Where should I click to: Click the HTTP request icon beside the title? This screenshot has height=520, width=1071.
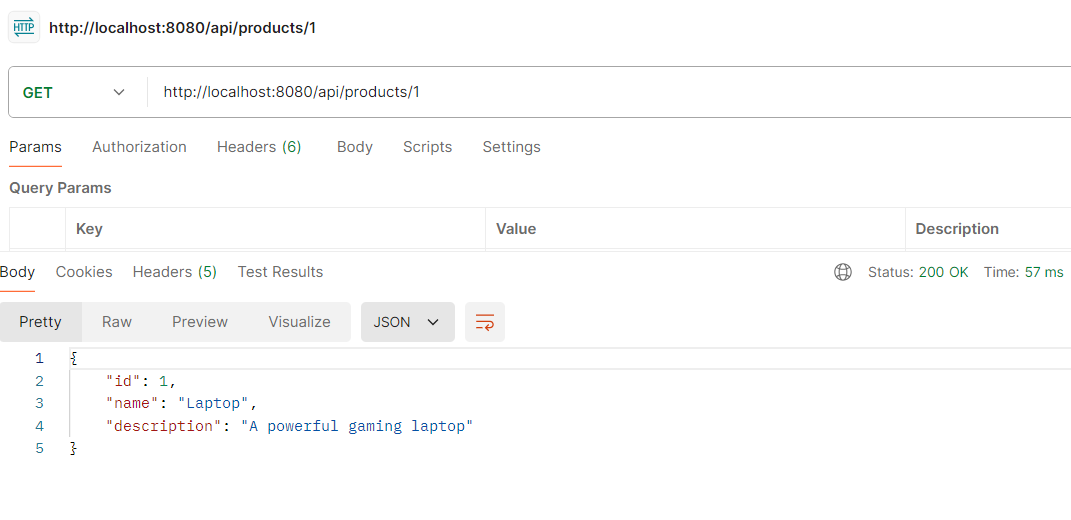24,27
